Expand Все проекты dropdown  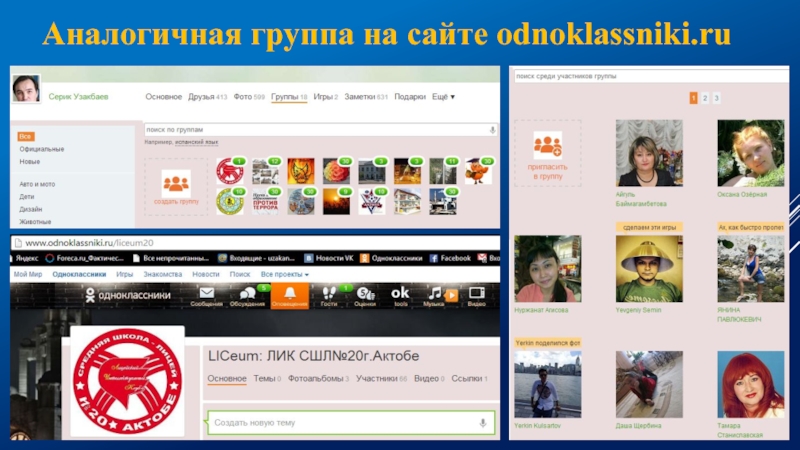[x=285, y=274]
